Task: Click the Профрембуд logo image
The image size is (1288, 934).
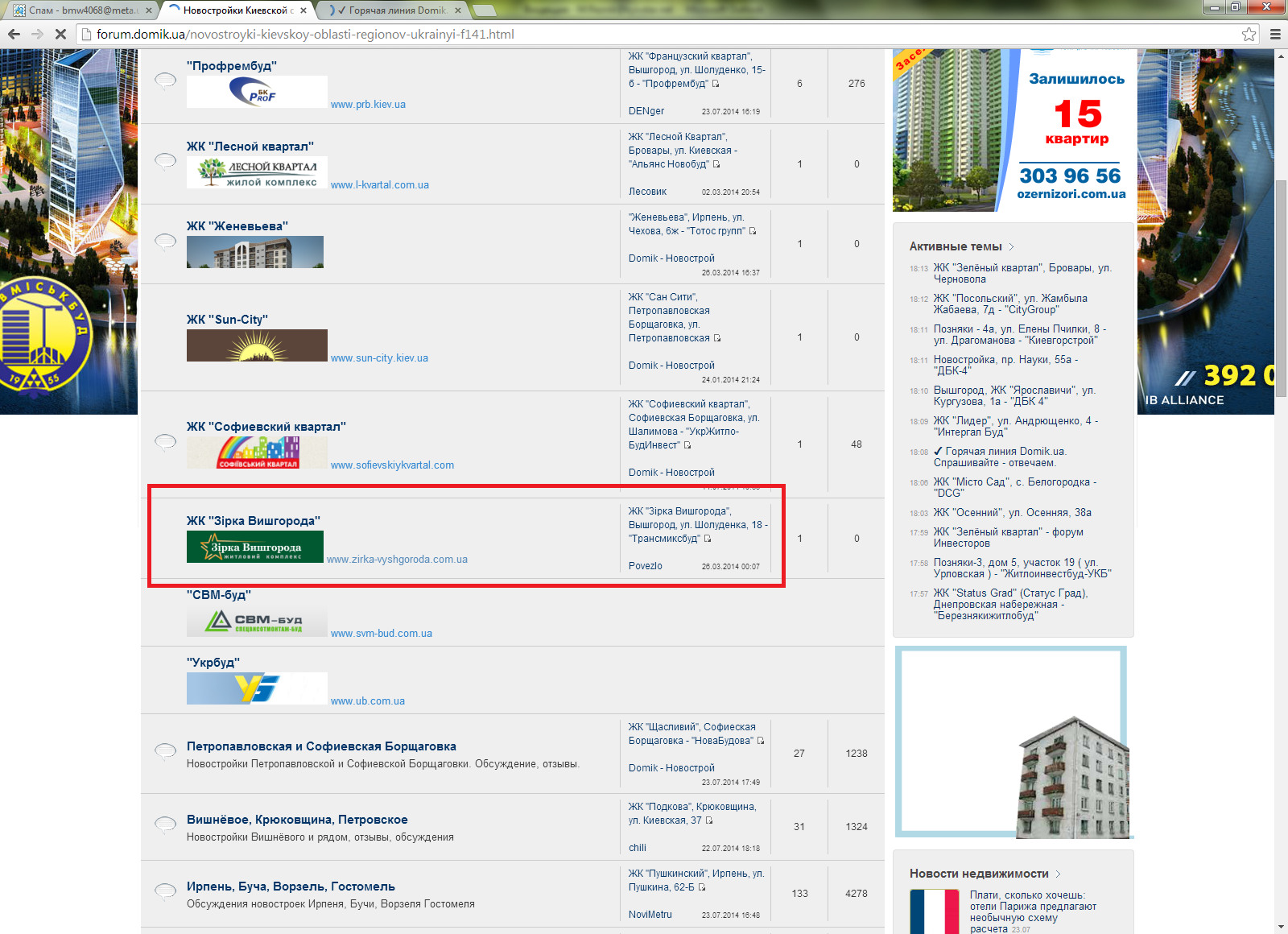Action: (x=257, y=92)
